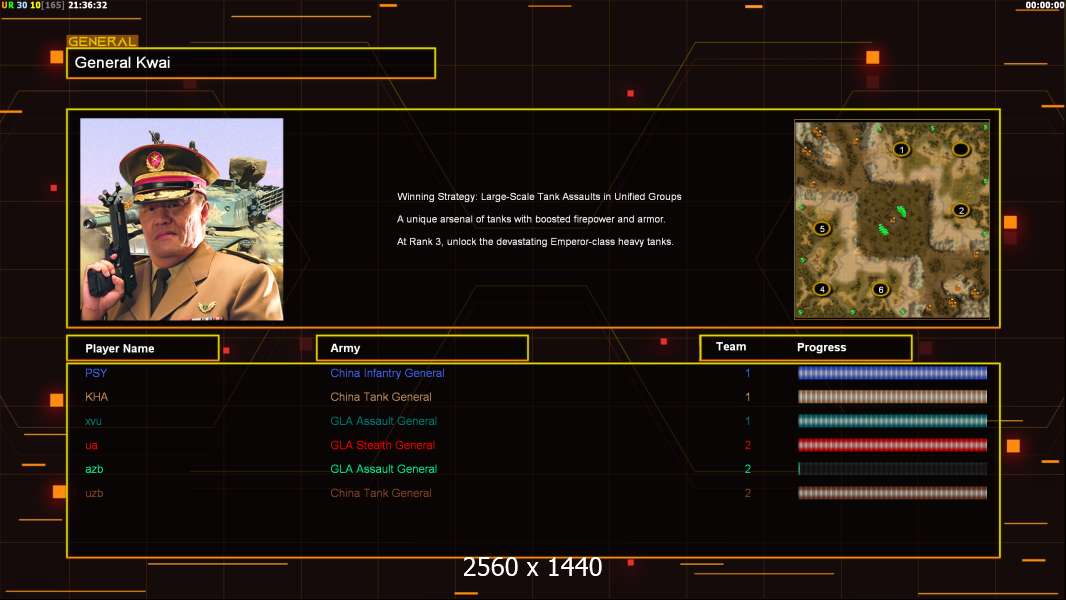
Task: Pick start position 4 on the minimap
Action: pyautogui.click(x=822, y=289)
